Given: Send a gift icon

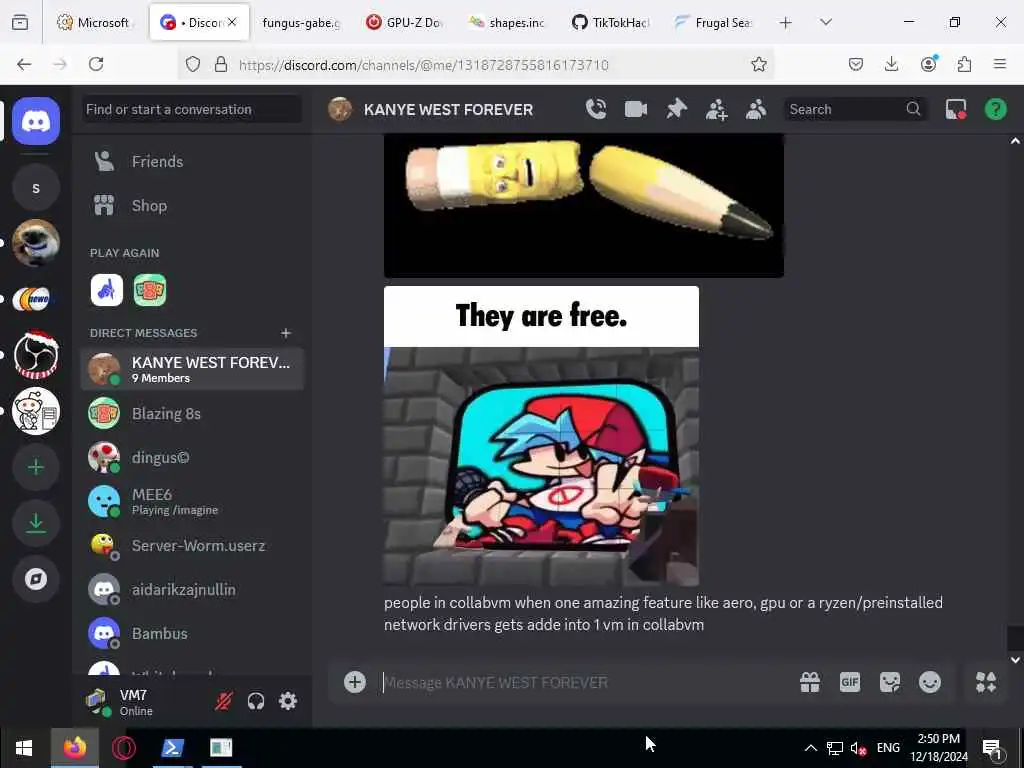Looking at the screenshot, I should tap(810, 682).
